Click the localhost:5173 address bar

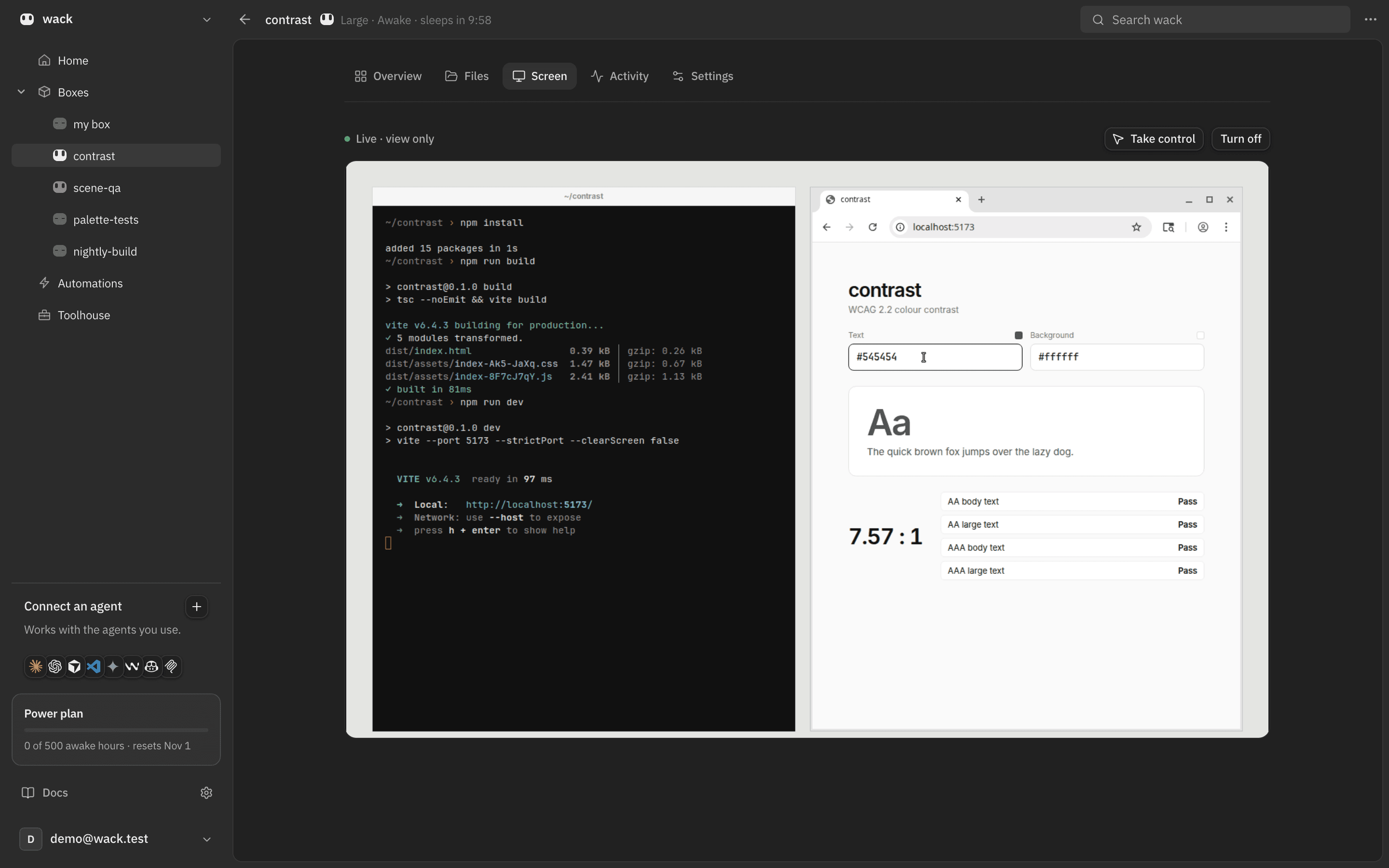coord(1020,227)
